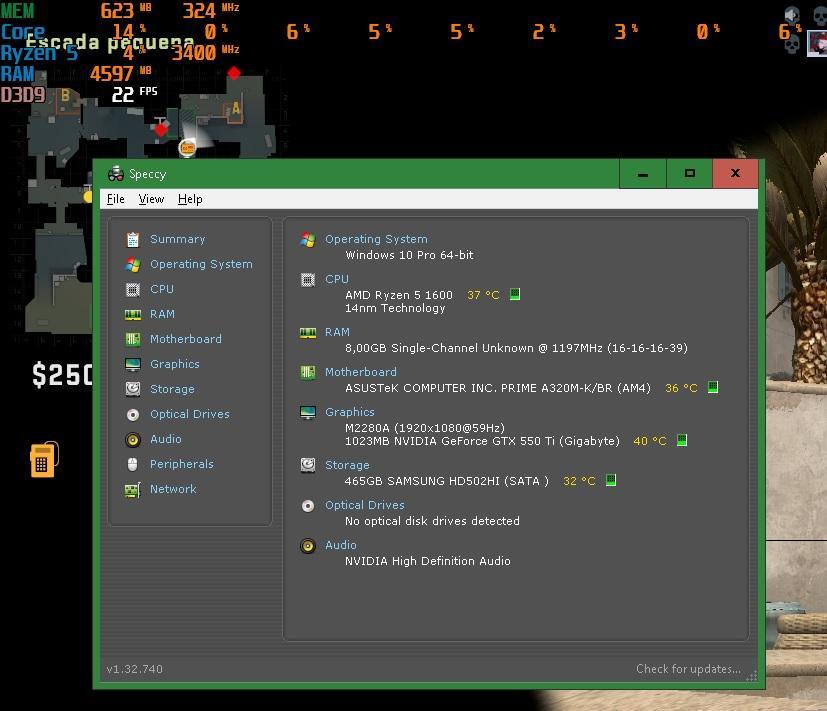Screen dimensions: 827x711
Task: Click the RAM module icon in sidebar
Action: pyautogui.click(x=132, y=314)
